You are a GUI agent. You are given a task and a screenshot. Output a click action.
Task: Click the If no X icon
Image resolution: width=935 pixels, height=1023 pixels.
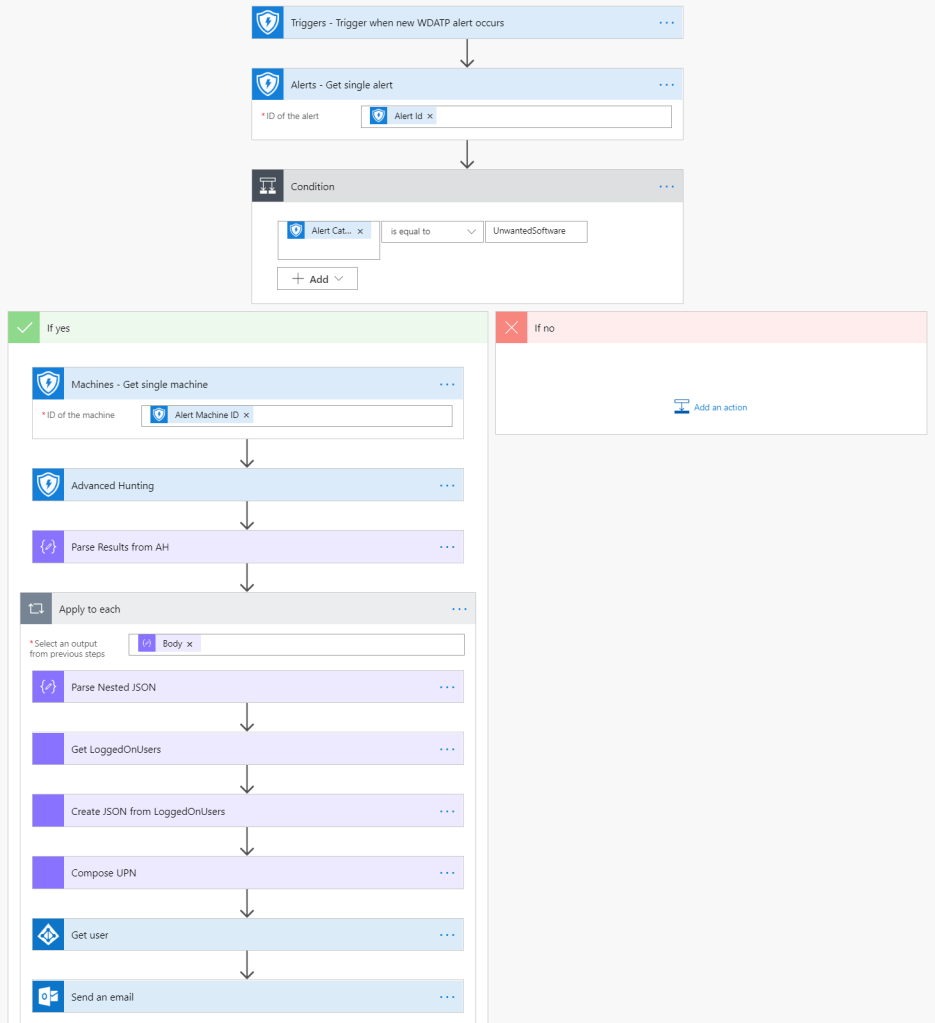[x=512, y=328]
